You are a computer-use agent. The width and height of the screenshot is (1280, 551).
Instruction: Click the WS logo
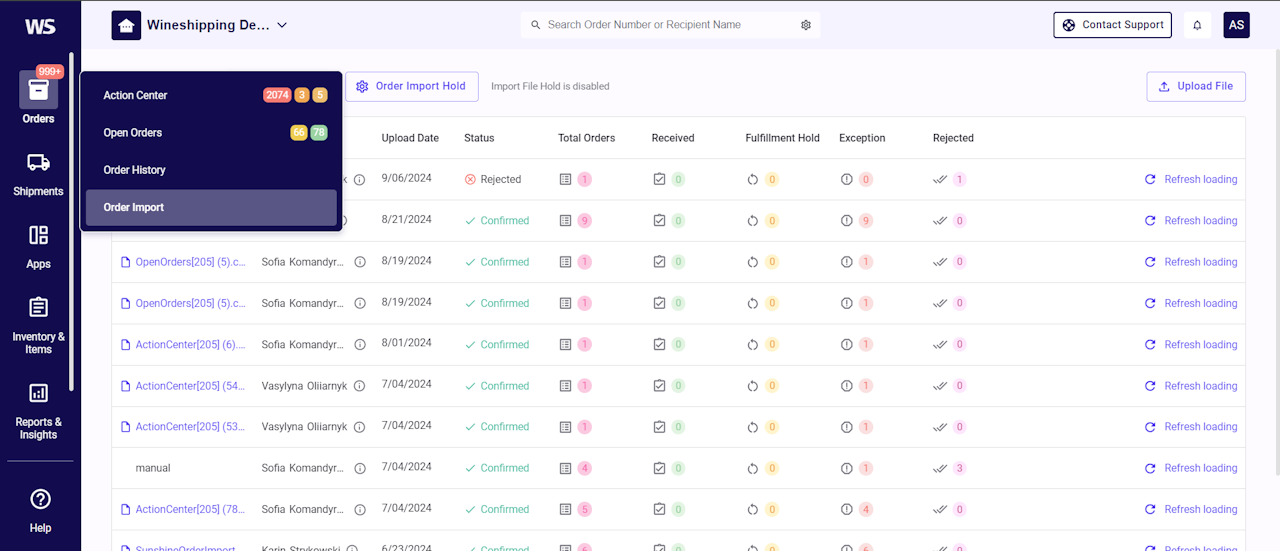click(x=39, y=26)
